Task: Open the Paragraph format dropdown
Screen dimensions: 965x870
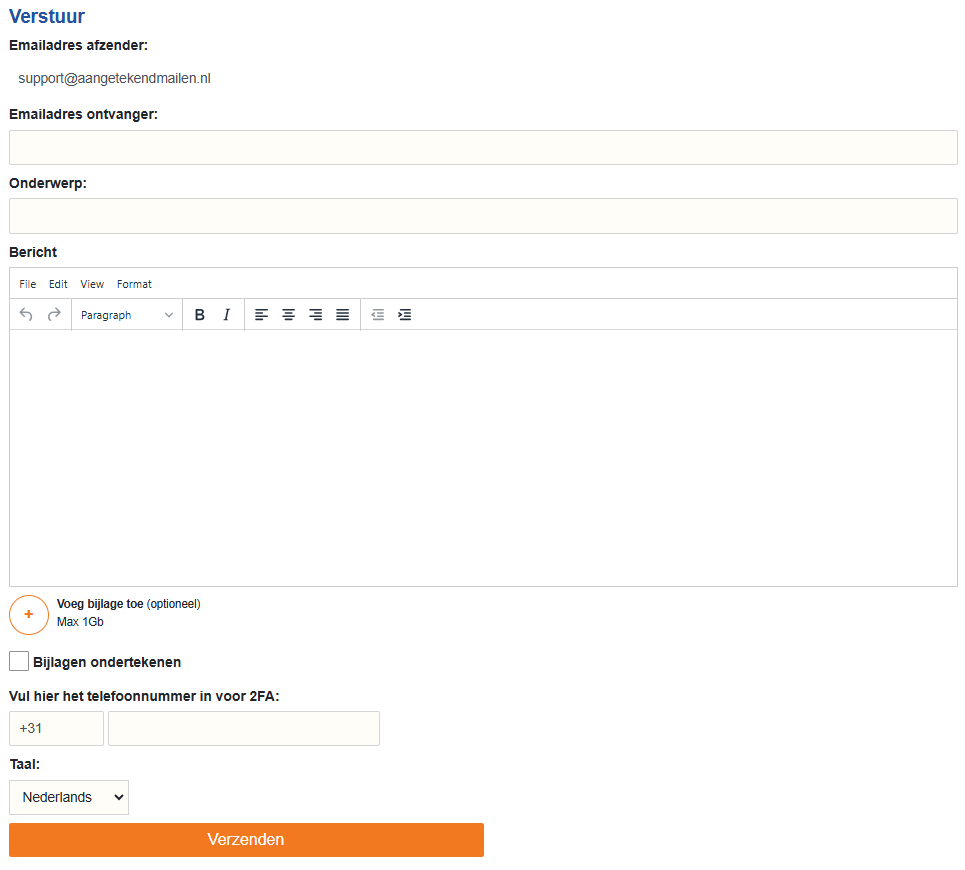Action: click(127, 315)
